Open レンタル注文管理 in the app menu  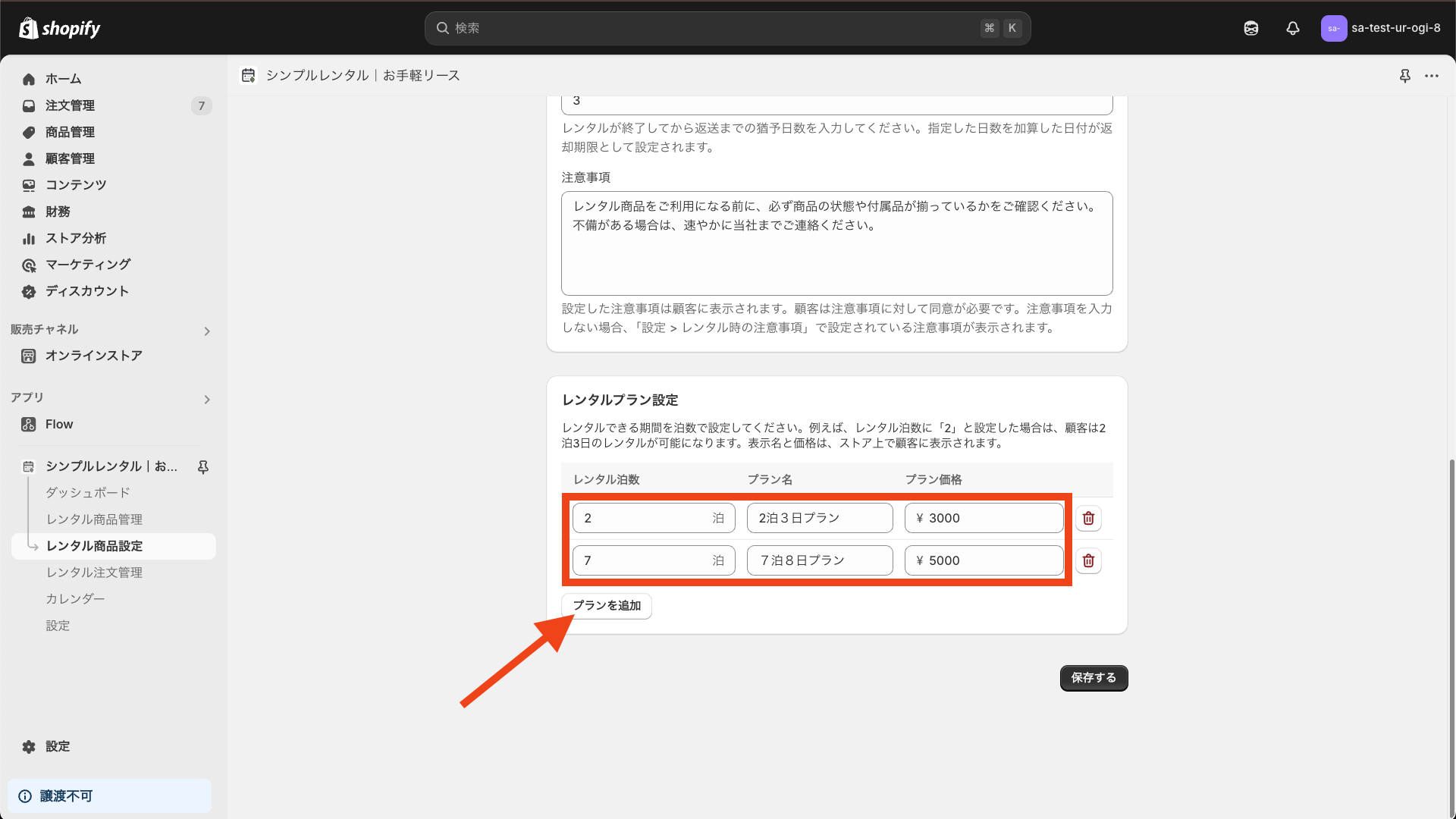[x=93, y=573]
